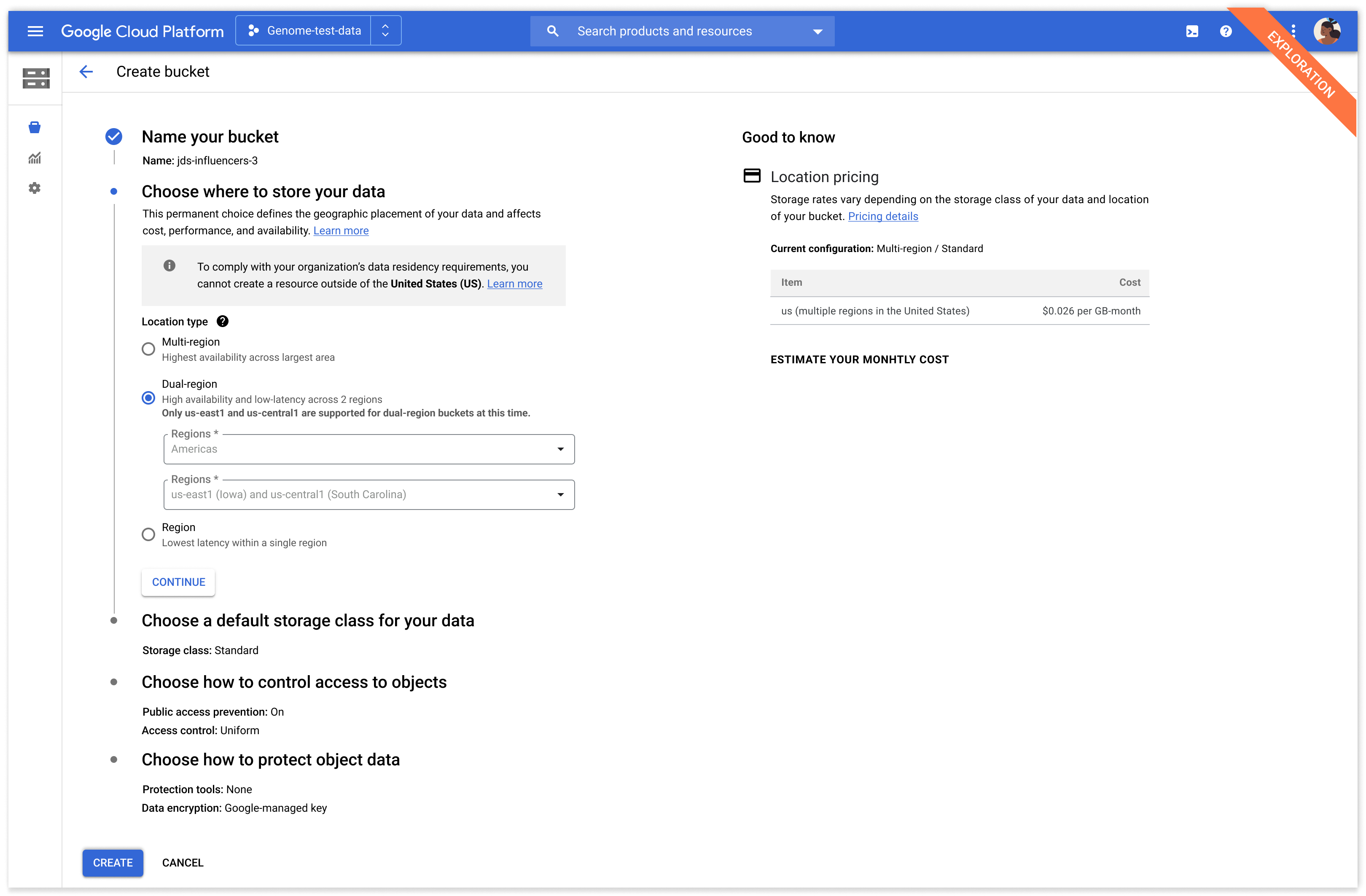Open the Monitoring chart icon in sidebar

tap(35, 158)
